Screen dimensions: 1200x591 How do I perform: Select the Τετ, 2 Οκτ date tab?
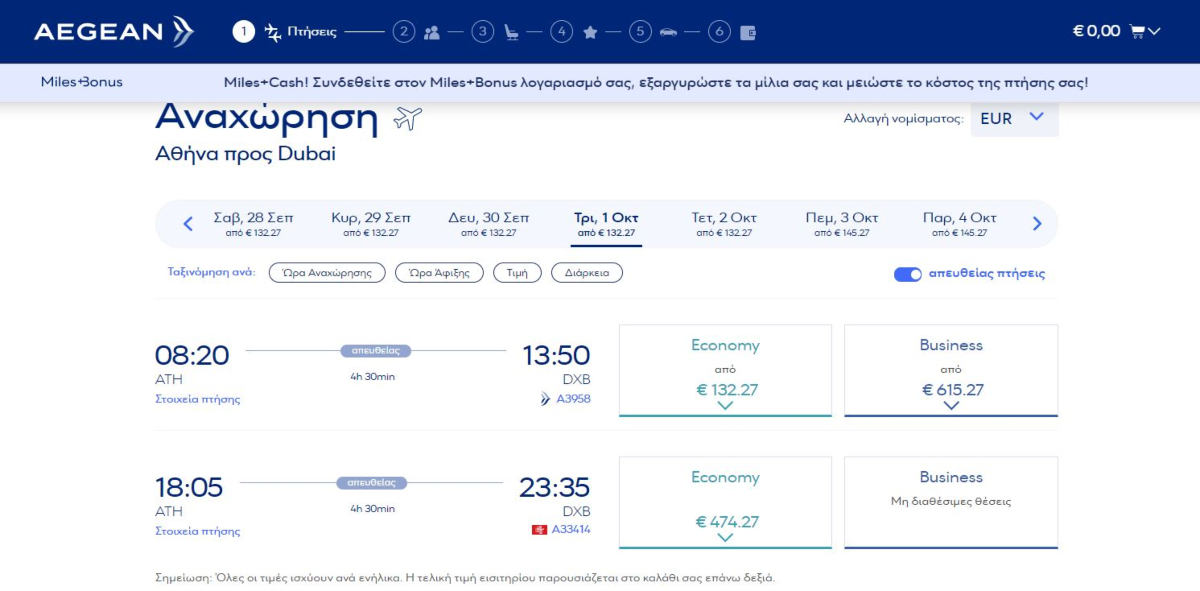(x=724, y=224)
